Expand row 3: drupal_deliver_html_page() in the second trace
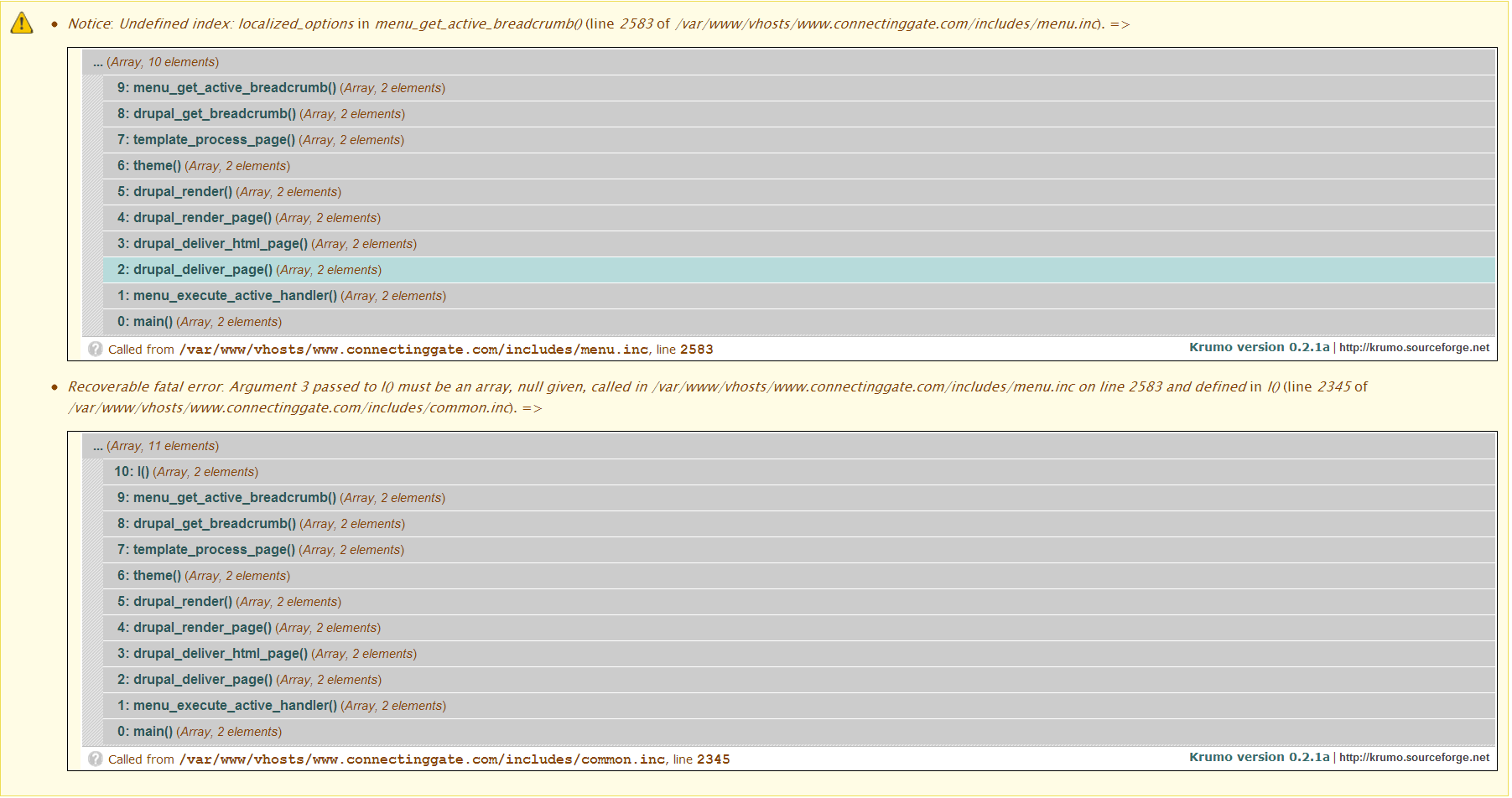The height and width of the screenshot is (798, 1512). [799, 654]
